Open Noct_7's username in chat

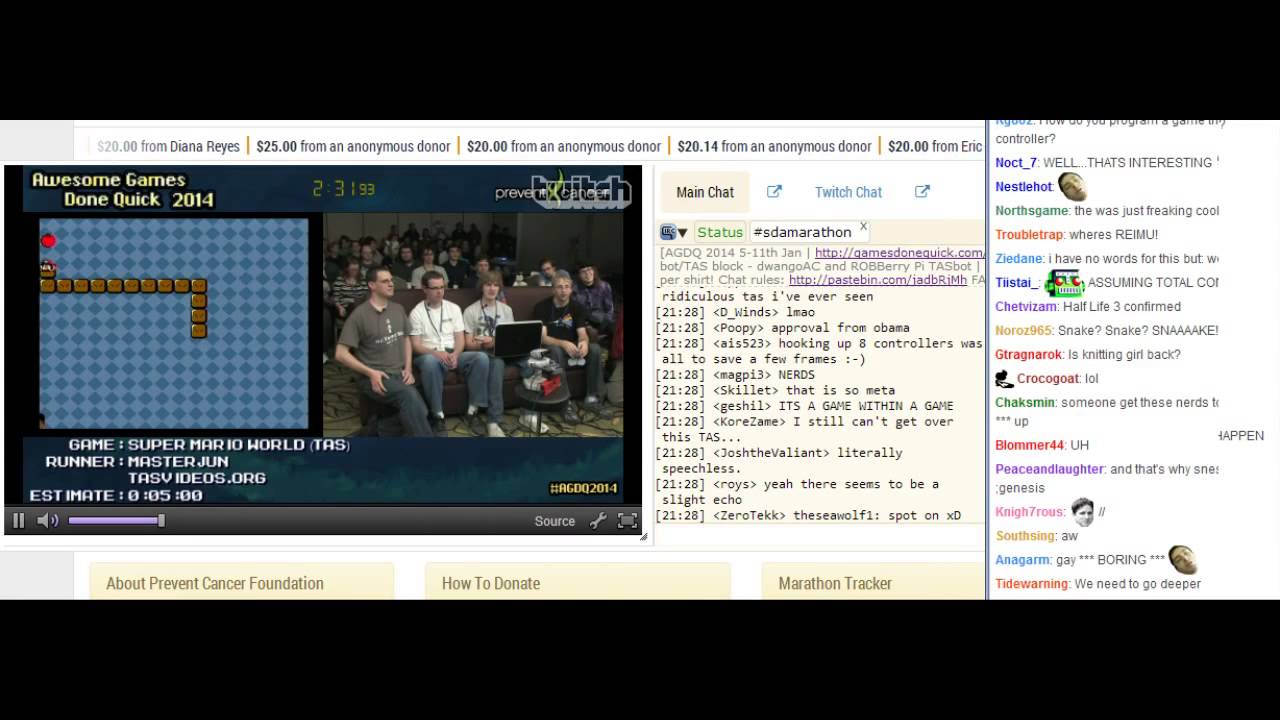1016,163
